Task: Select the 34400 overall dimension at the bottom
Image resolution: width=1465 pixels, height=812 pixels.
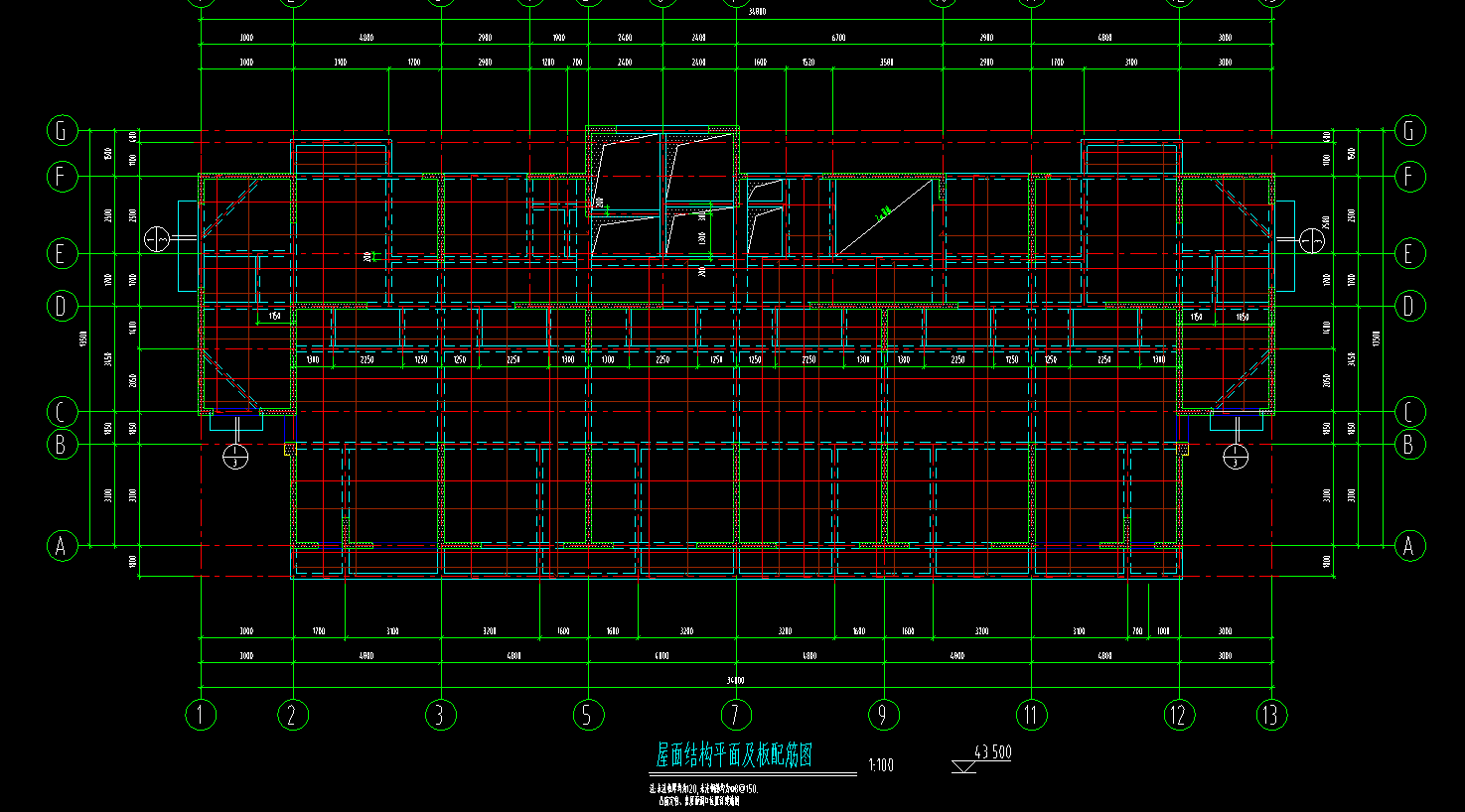Action: pyautogui.click(x=735, y=681)
